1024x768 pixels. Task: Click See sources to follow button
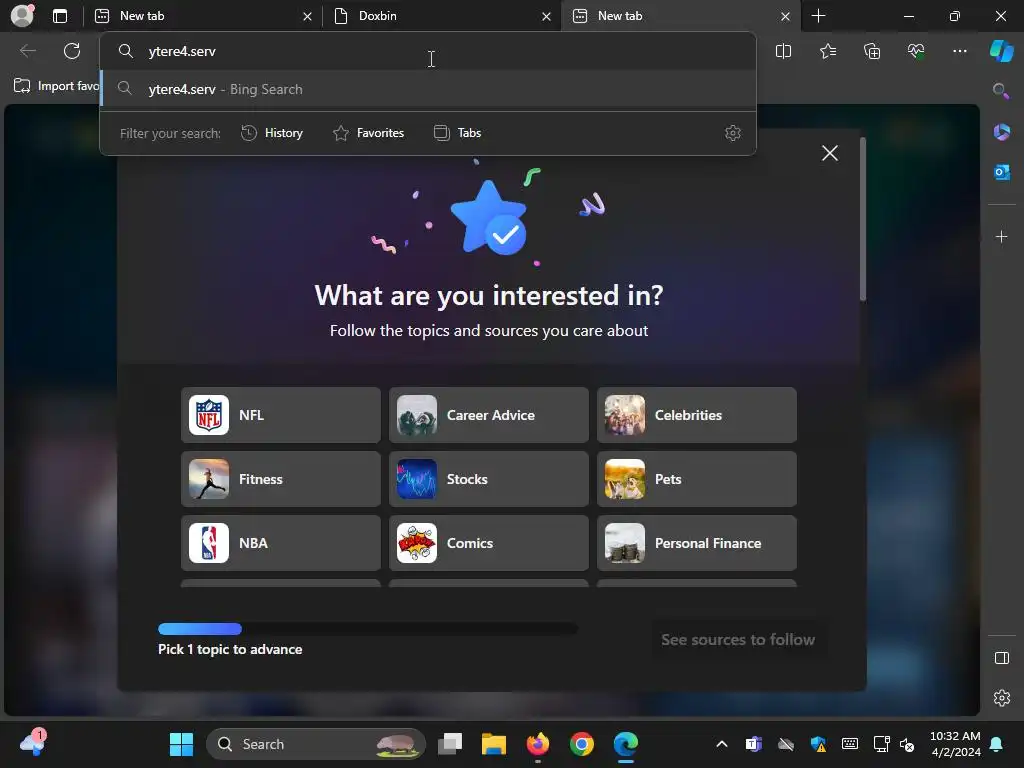click(738, 639)
